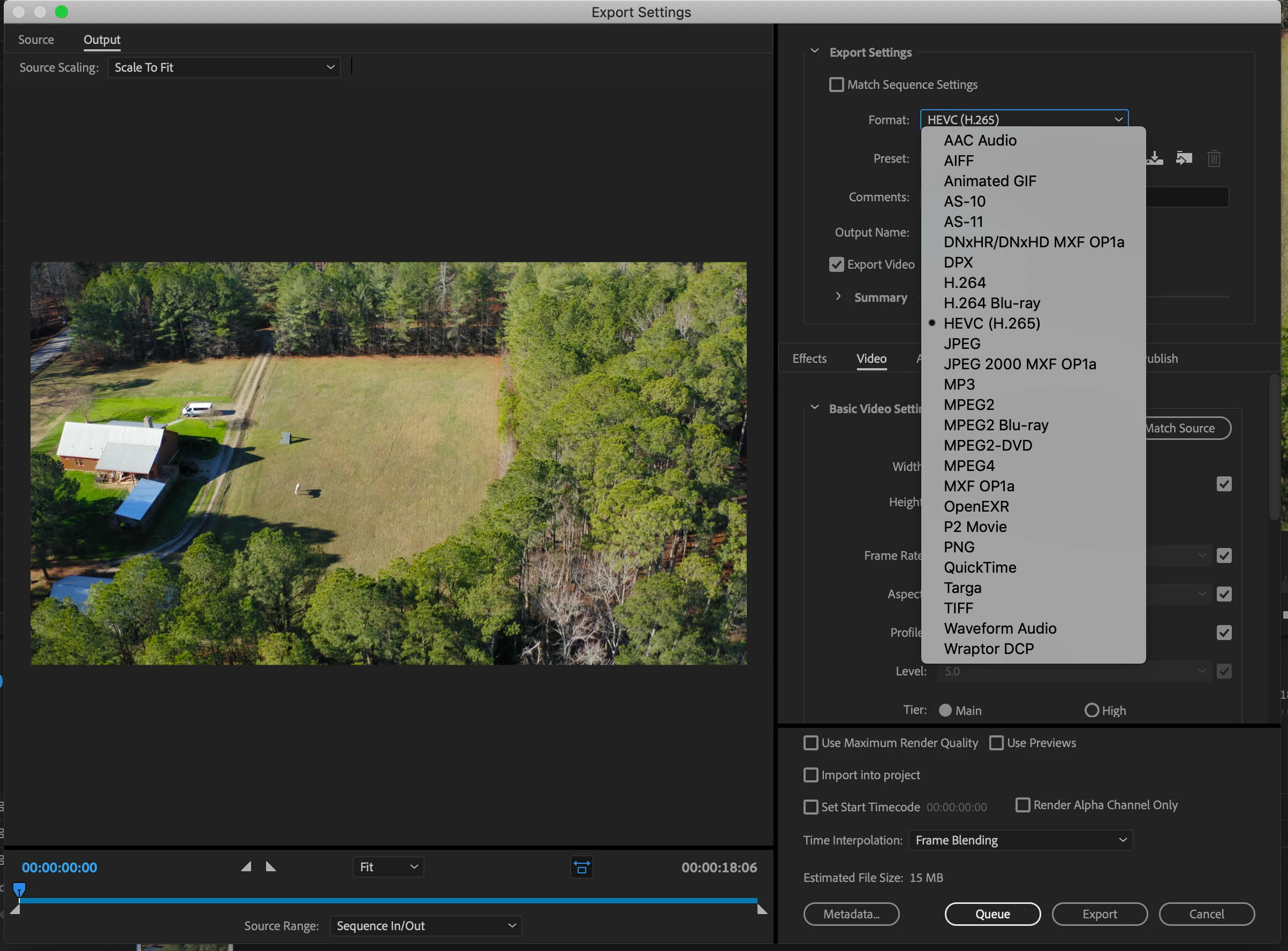Open the Time Interpolation dropdown
Viewport: 1288px width, 951px height.
[1020, 840]
